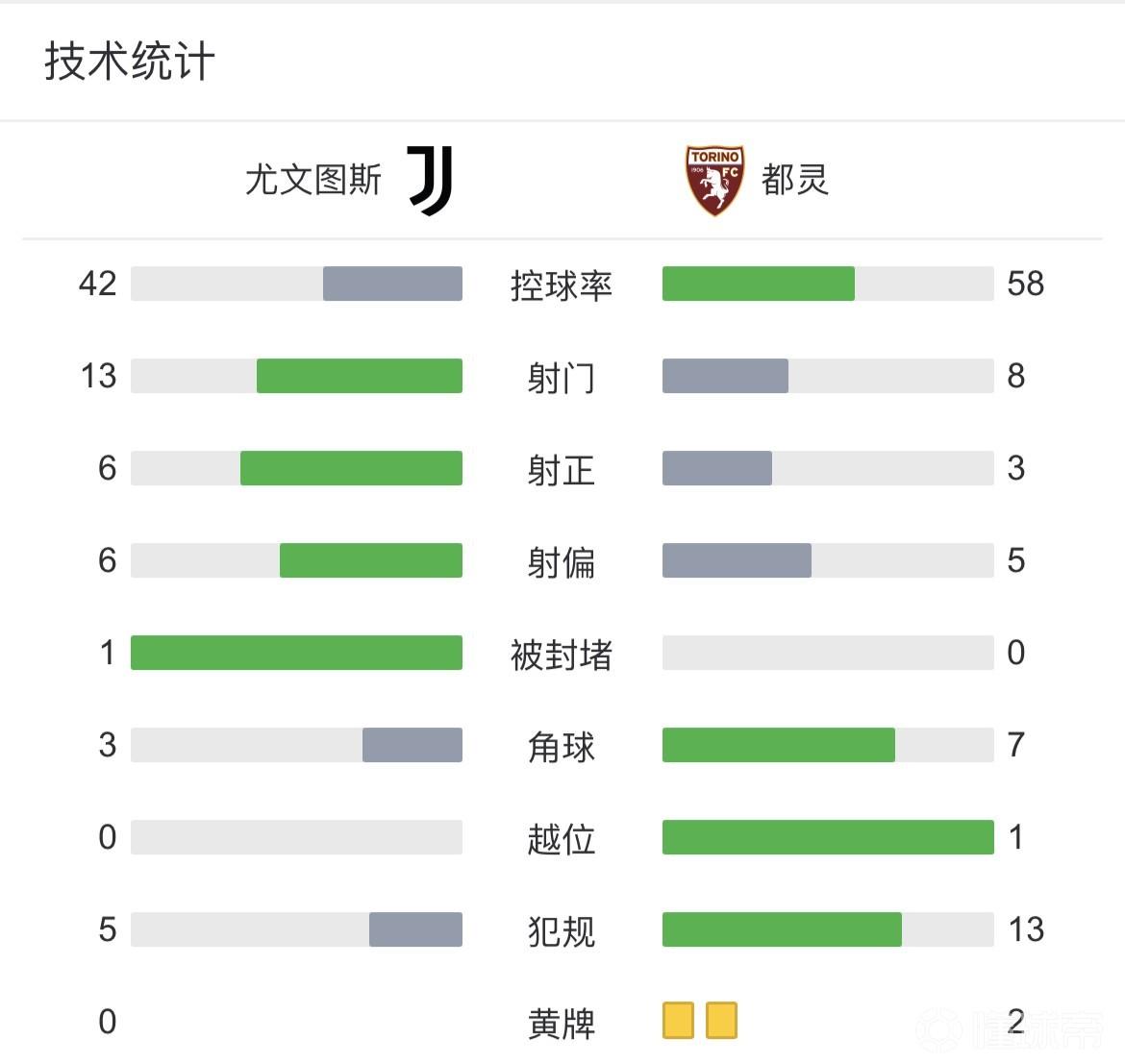Select the 射偏 stat label
Image resolution: width=1125 pixels, height=1064 pixels.
(x=562, y=562)
